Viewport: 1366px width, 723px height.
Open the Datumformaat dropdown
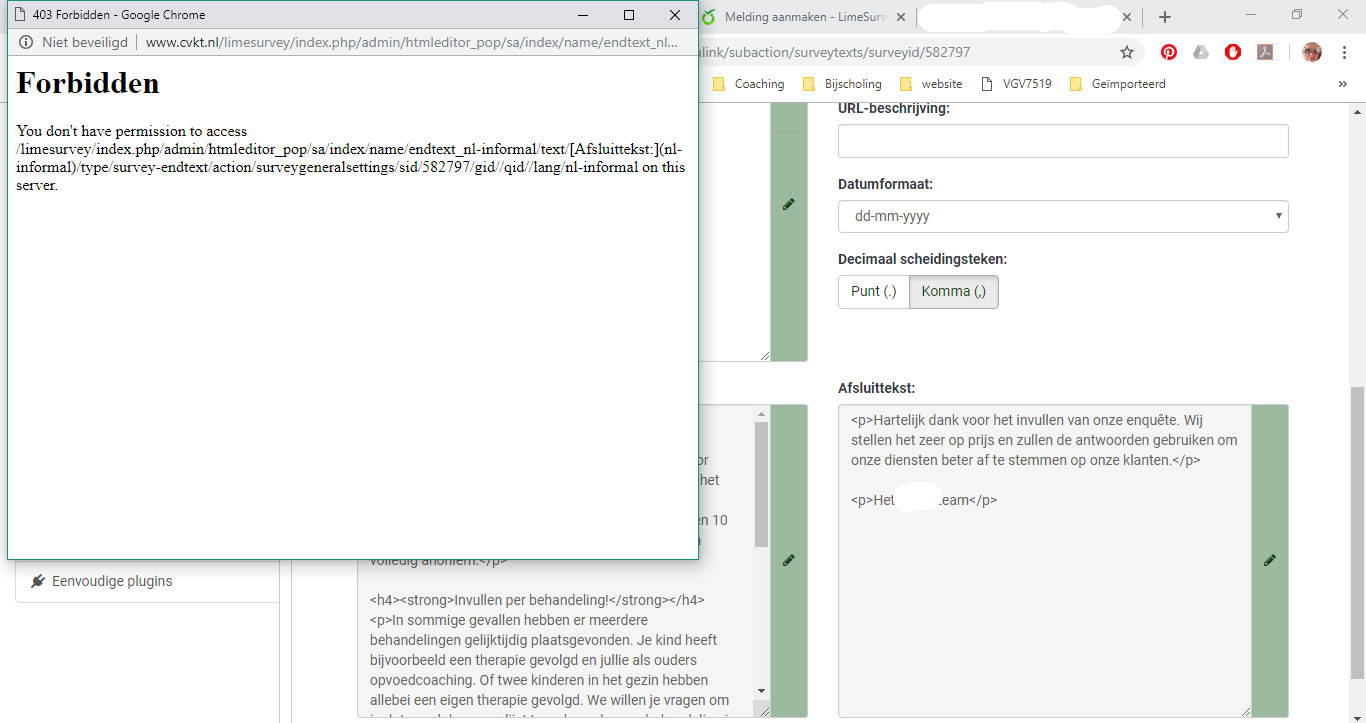click(x=1062, y=216)
